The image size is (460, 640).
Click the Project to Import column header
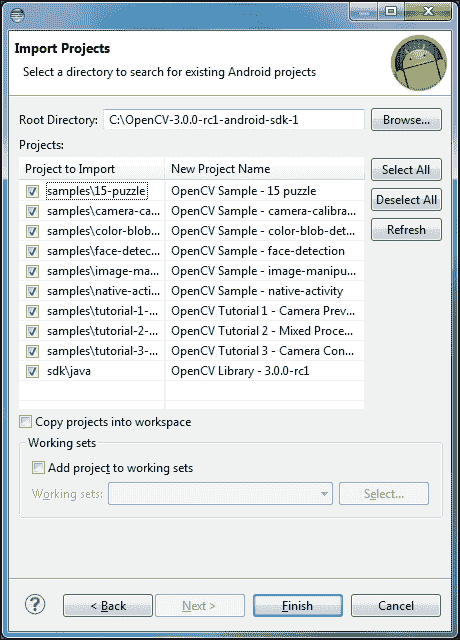tap(91, 169)
